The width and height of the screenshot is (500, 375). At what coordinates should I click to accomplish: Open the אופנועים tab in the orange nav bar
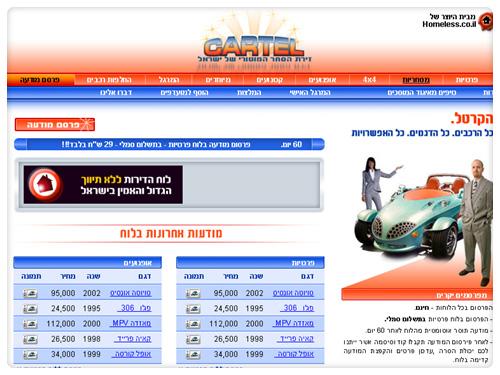[x=322, y=80]
